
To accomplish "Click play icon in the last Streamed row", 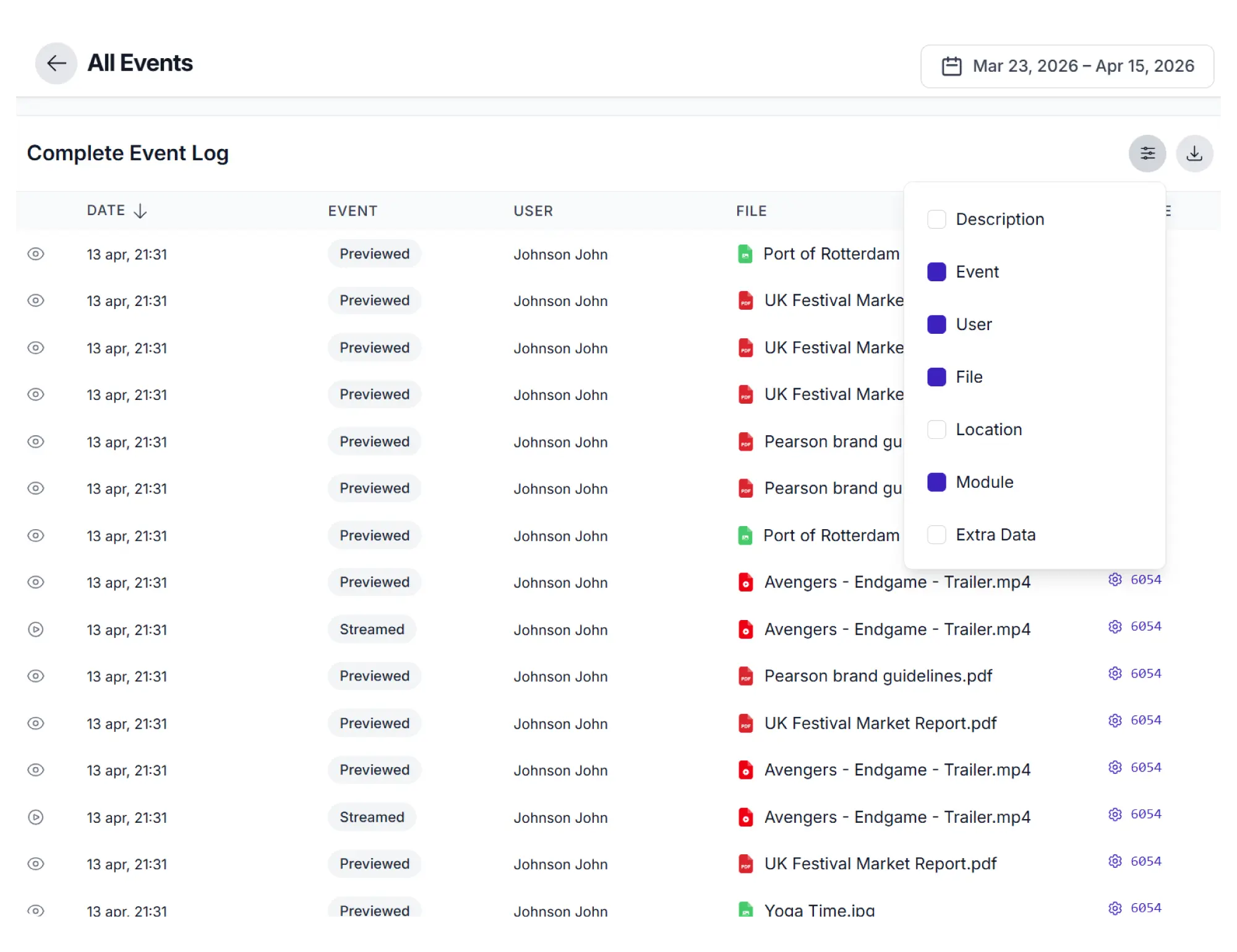I will coord(36,817).
